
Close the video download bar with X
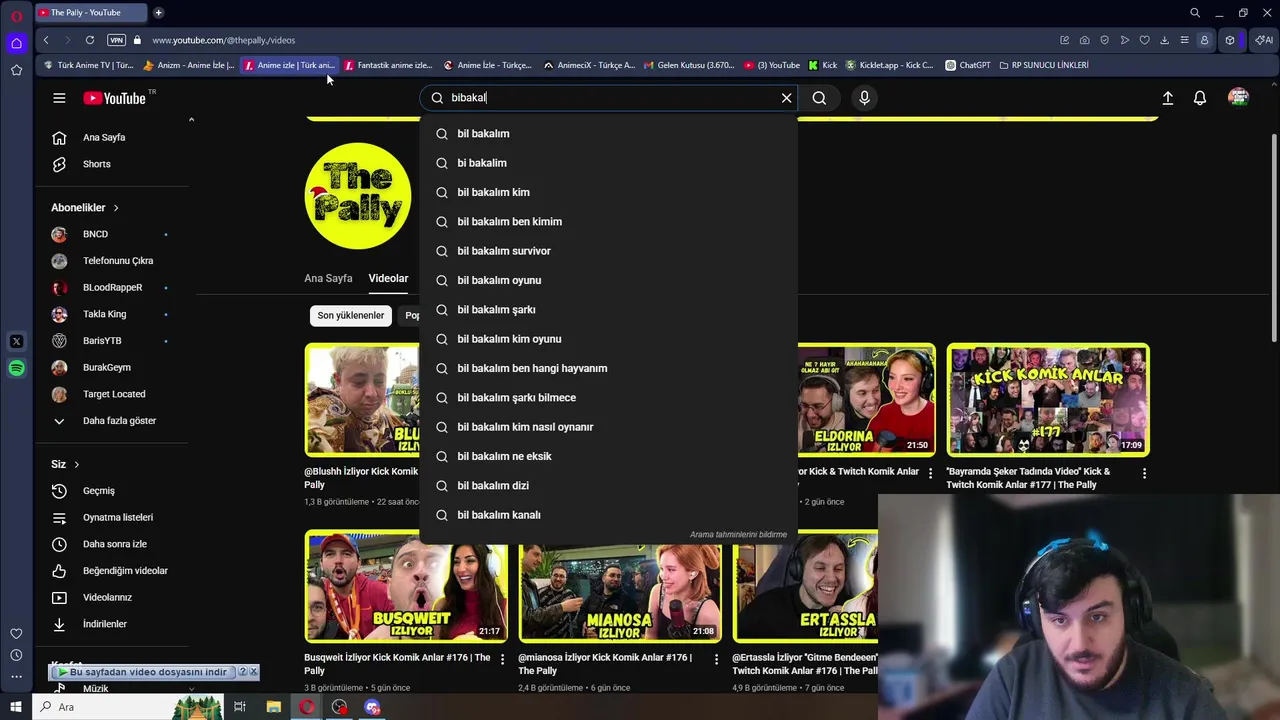(x=253, y=672)
